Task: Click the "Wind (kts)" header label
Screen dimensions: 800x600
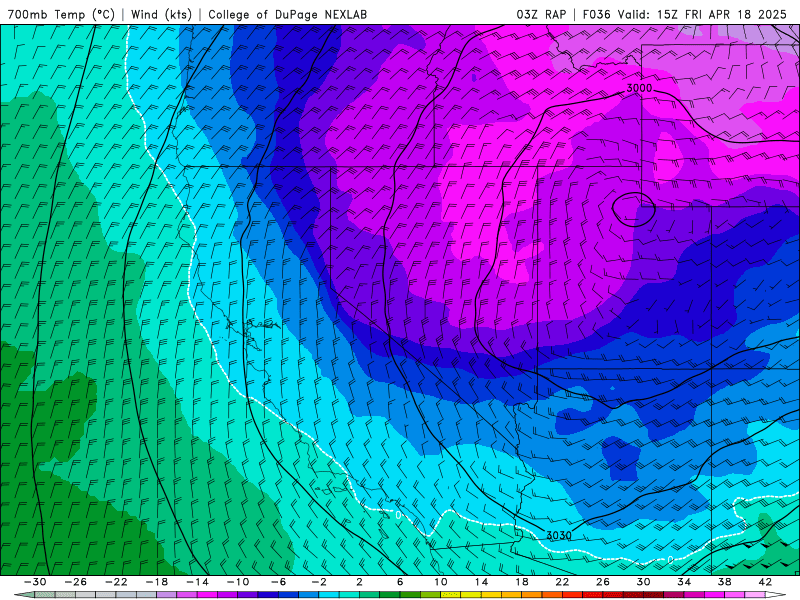Action: point(161,14)
